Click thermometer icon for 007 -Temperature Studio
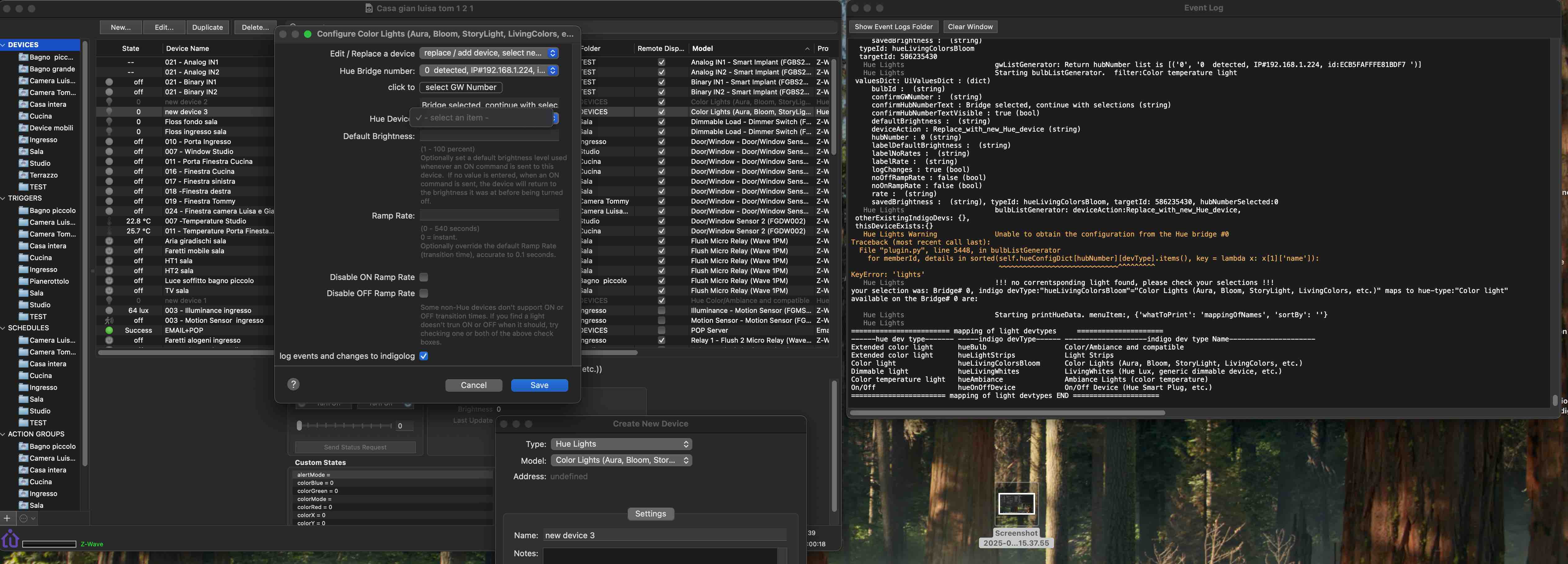1568x564 pixels. [x=109, y=221]
